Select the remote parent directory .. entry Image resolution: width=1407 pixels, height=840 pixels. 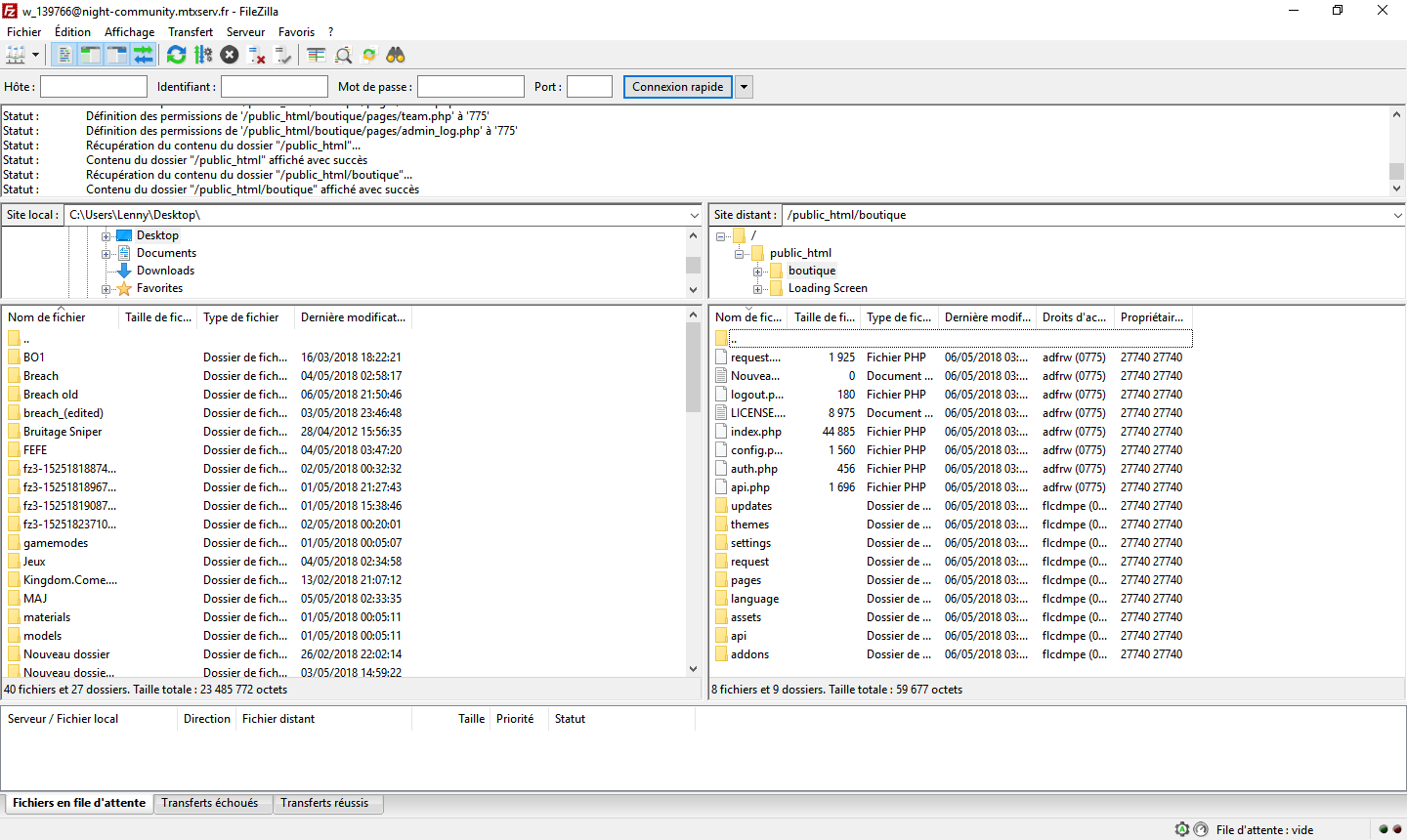click(x=953, y=339)
